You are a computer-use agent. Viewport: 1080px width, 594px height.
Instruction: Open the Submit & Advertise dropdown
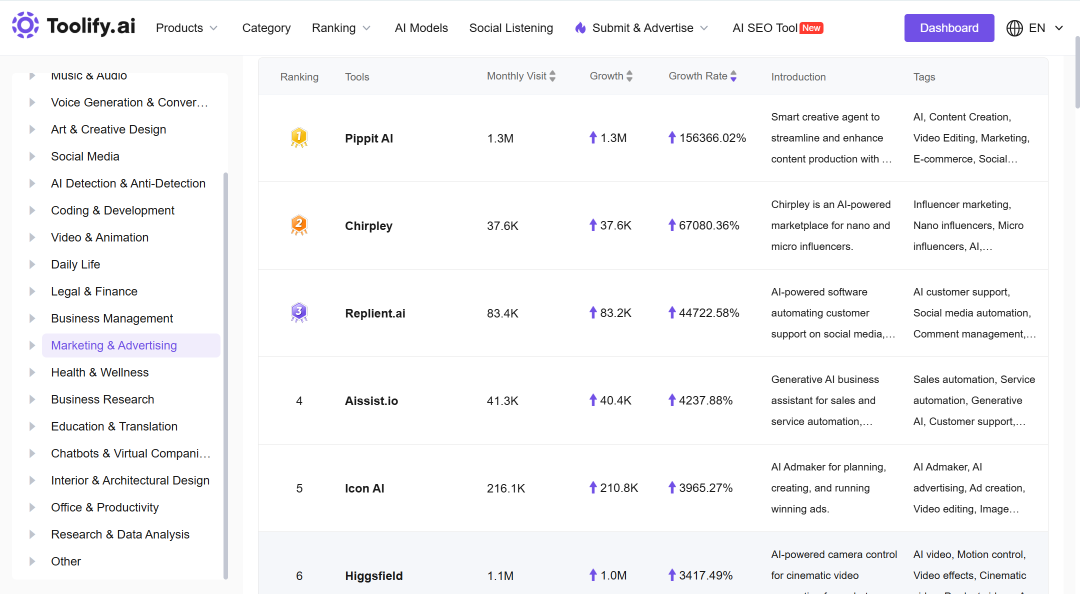pyautogui.click(x=642, y=28)
